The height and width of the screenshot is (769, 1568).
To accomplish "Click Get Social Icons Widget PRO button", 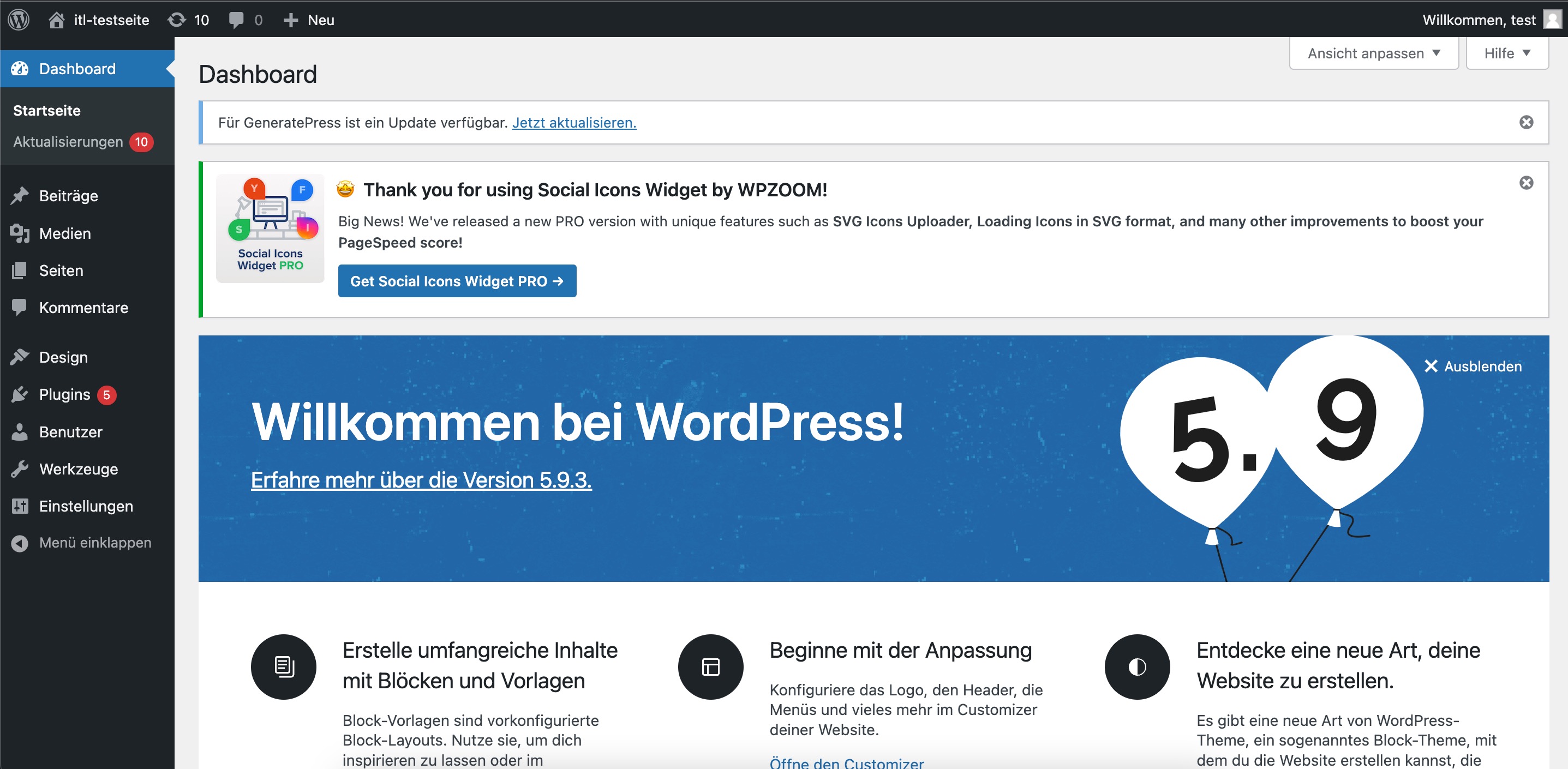I will click(x=457, y=281).
